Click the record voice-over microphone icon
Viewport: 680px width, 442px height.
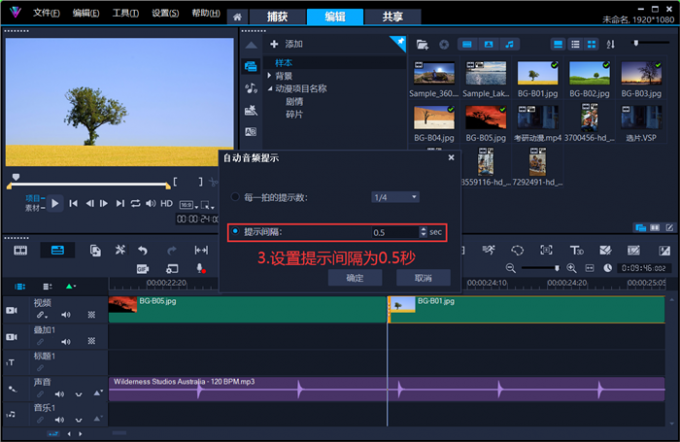coord(200,269)
